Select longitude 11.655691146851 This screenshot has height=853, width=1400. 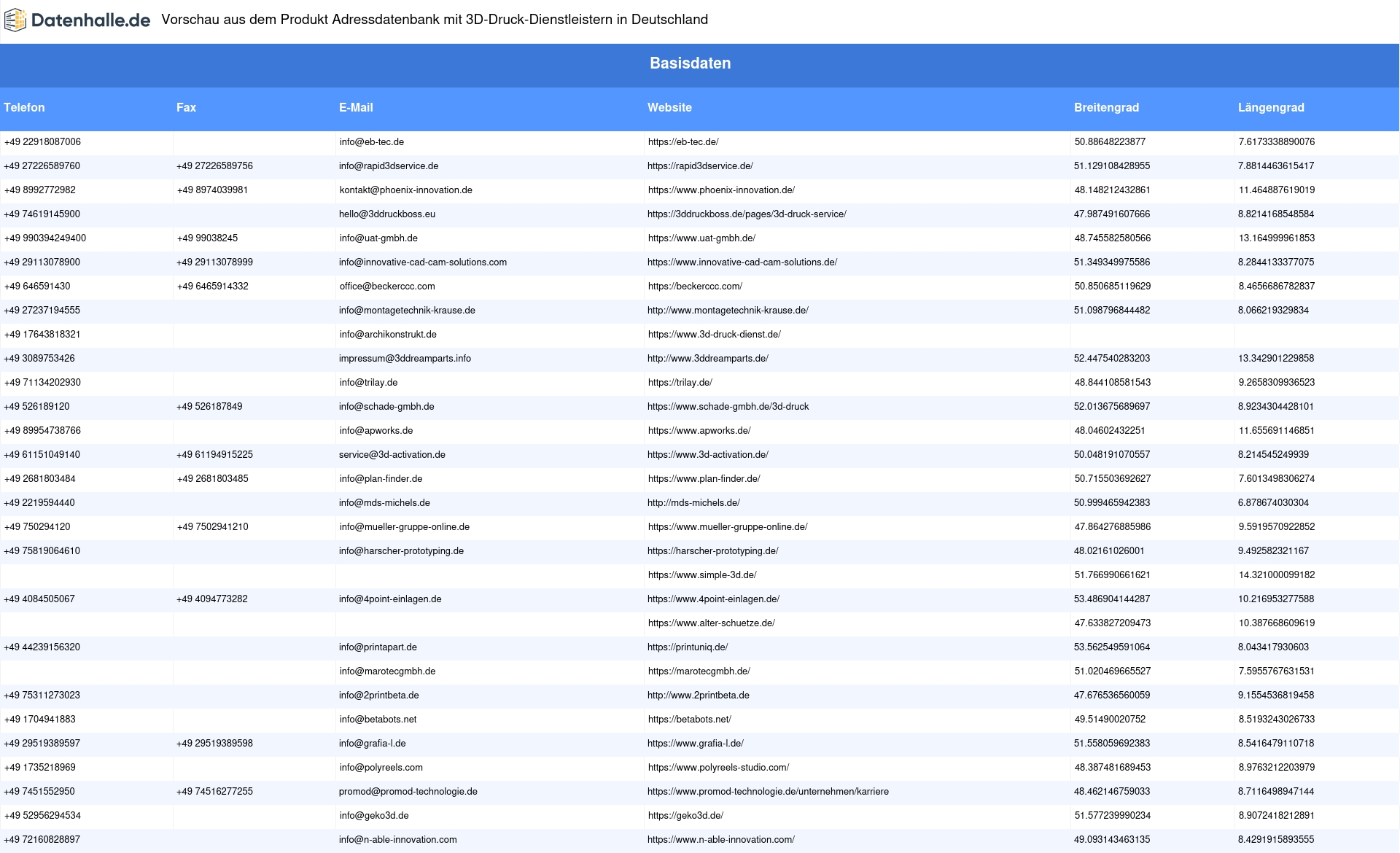[1277, 431]
